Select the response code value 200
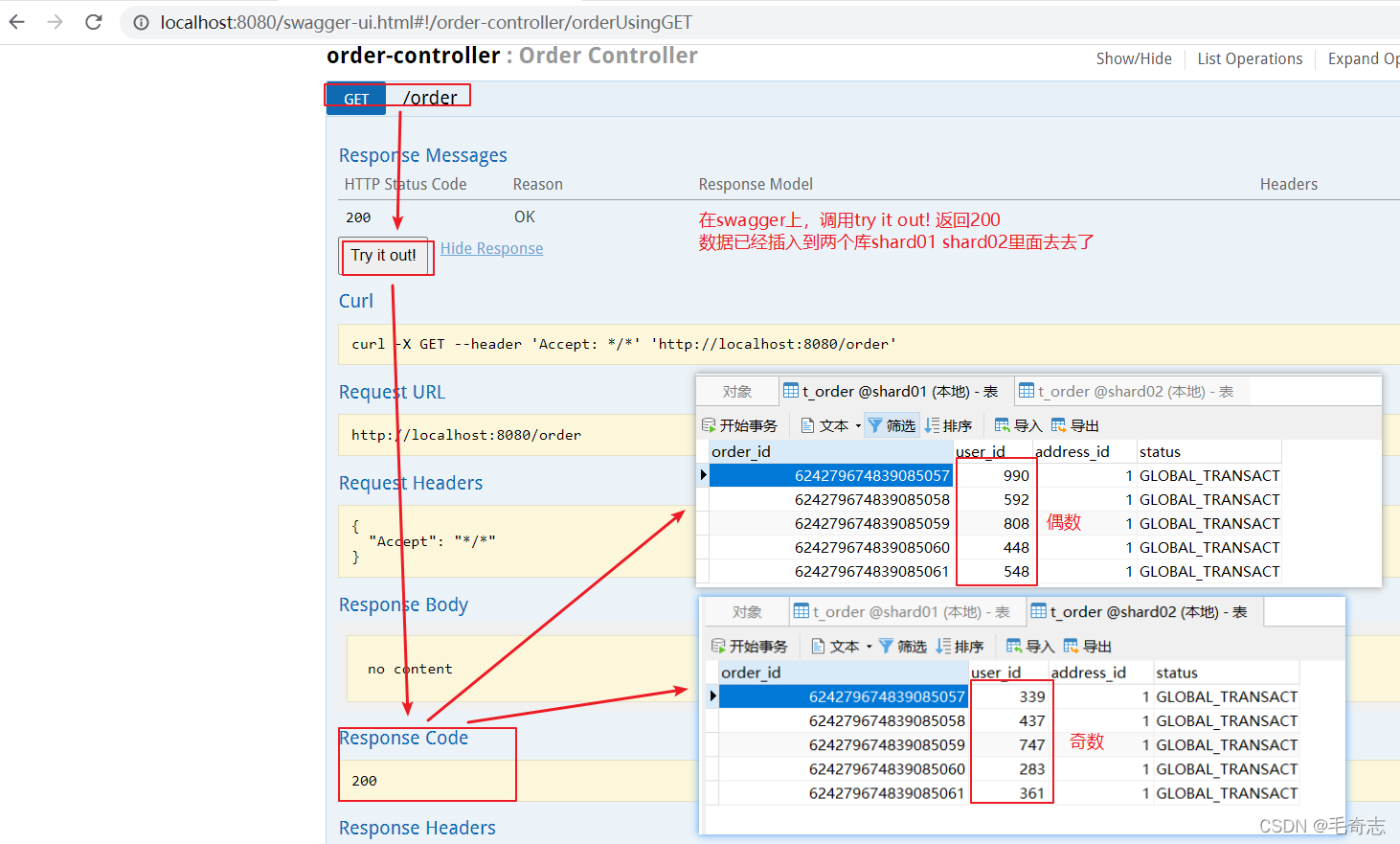 click(364, 781)
